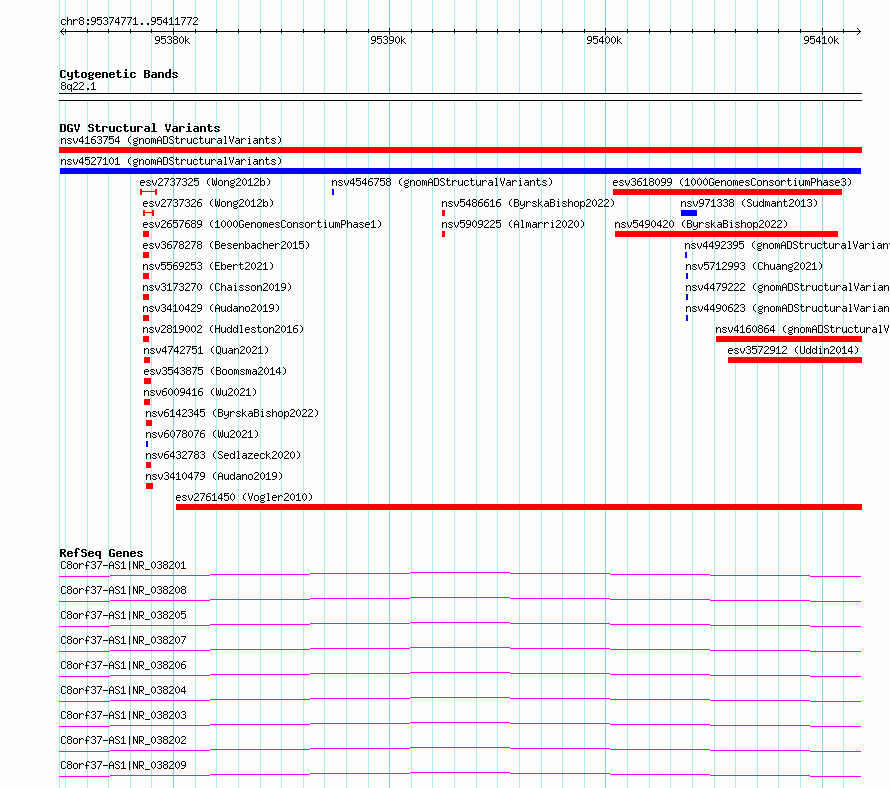The width and height of the screenshot is (890, 788).
Task: Click esv2657689 (1000GenomesConsortiumPhase1) label
Action: click(262, 224)
